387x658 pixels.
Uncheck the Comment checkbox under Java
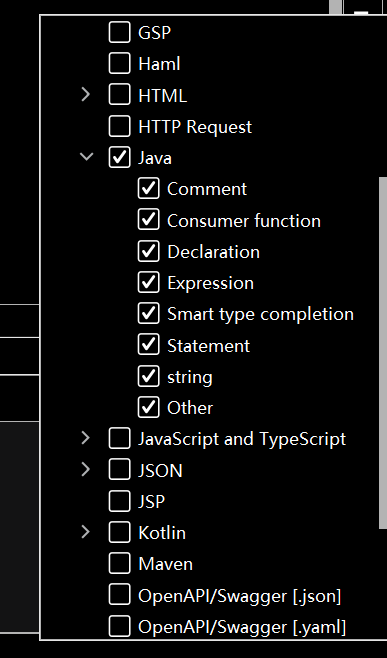coord(149,188)
